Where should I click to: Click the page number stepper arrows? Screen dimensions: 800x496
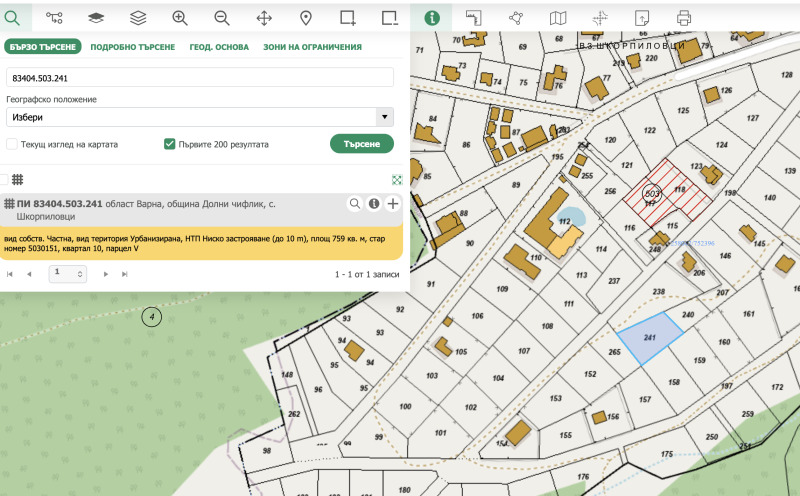pyautogui.click(x=82, y=273)
